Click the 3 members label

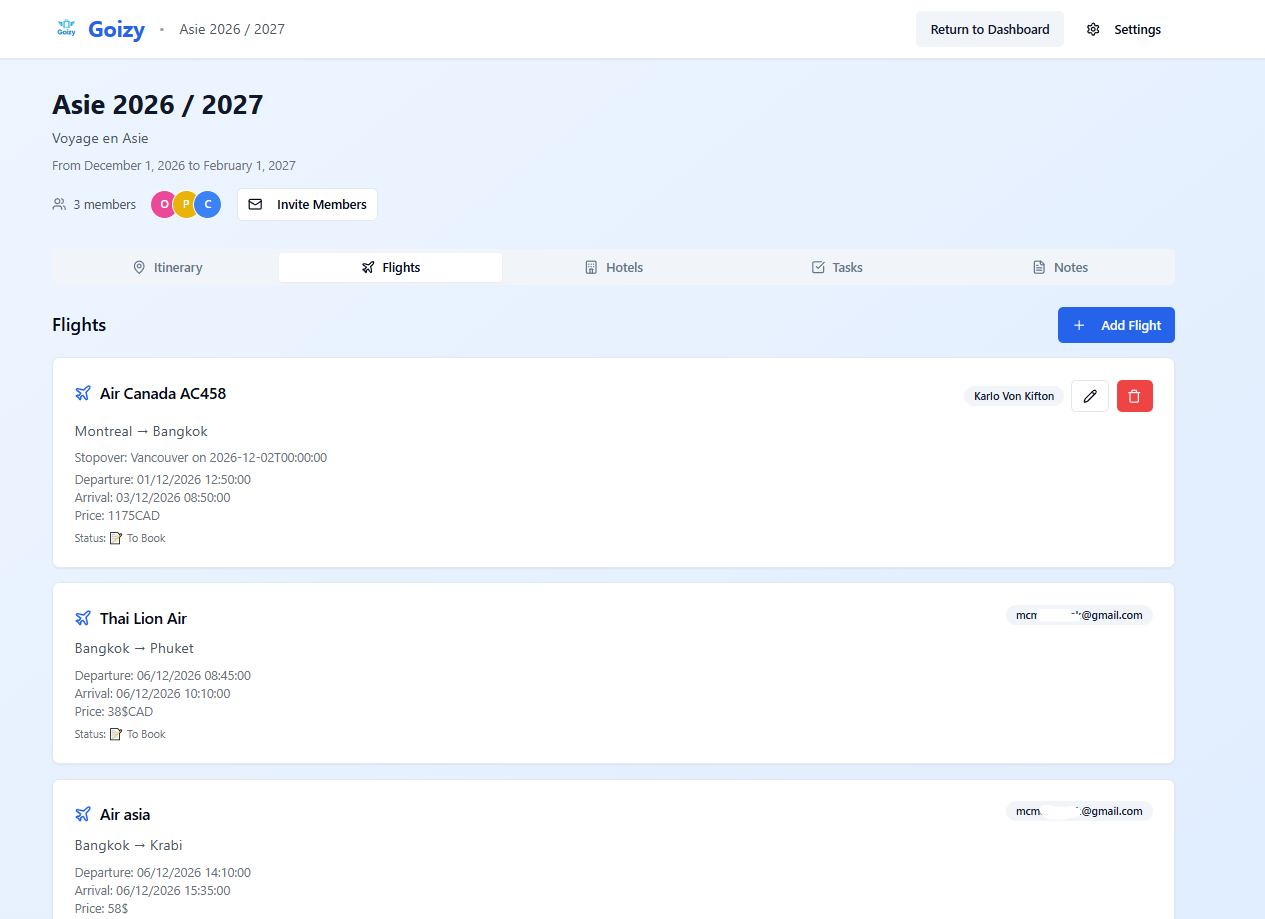tap(104, 204)
